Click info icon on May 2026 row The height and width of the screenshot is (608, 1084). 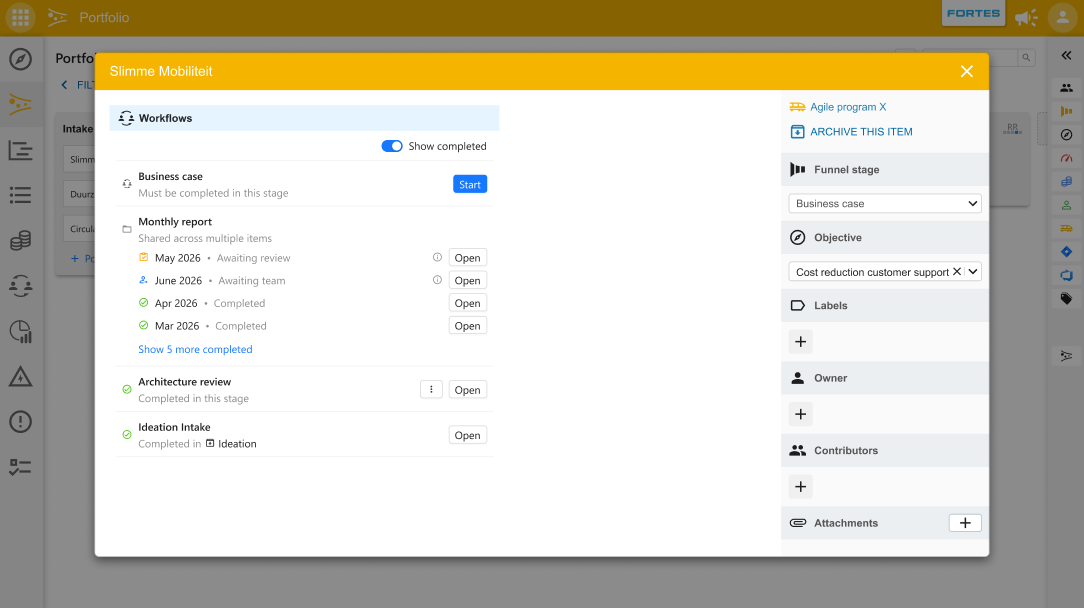click(x=437, y=257)
